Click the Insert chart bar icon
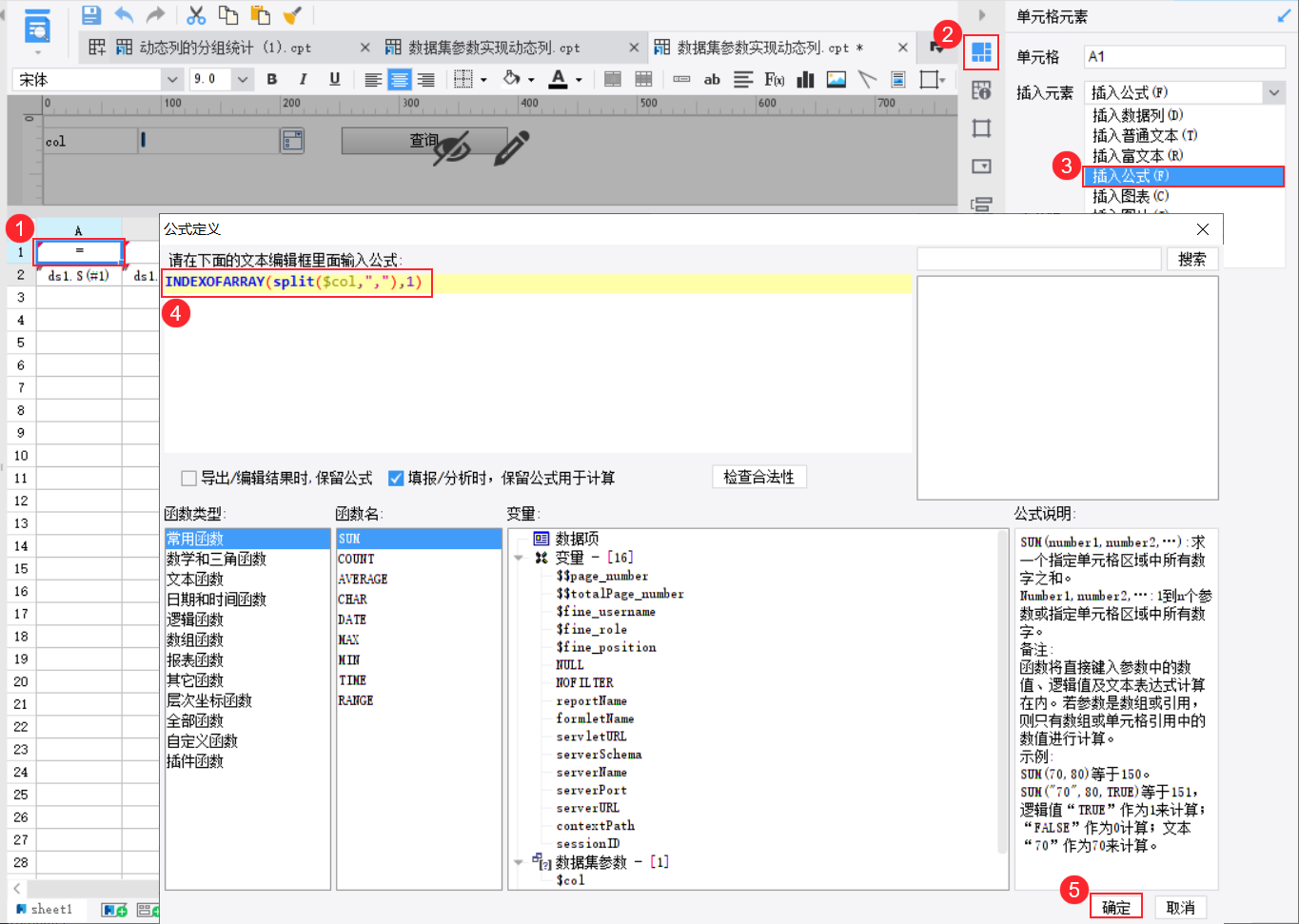This screenshot has height=924, width=1299. pos(805,79)
